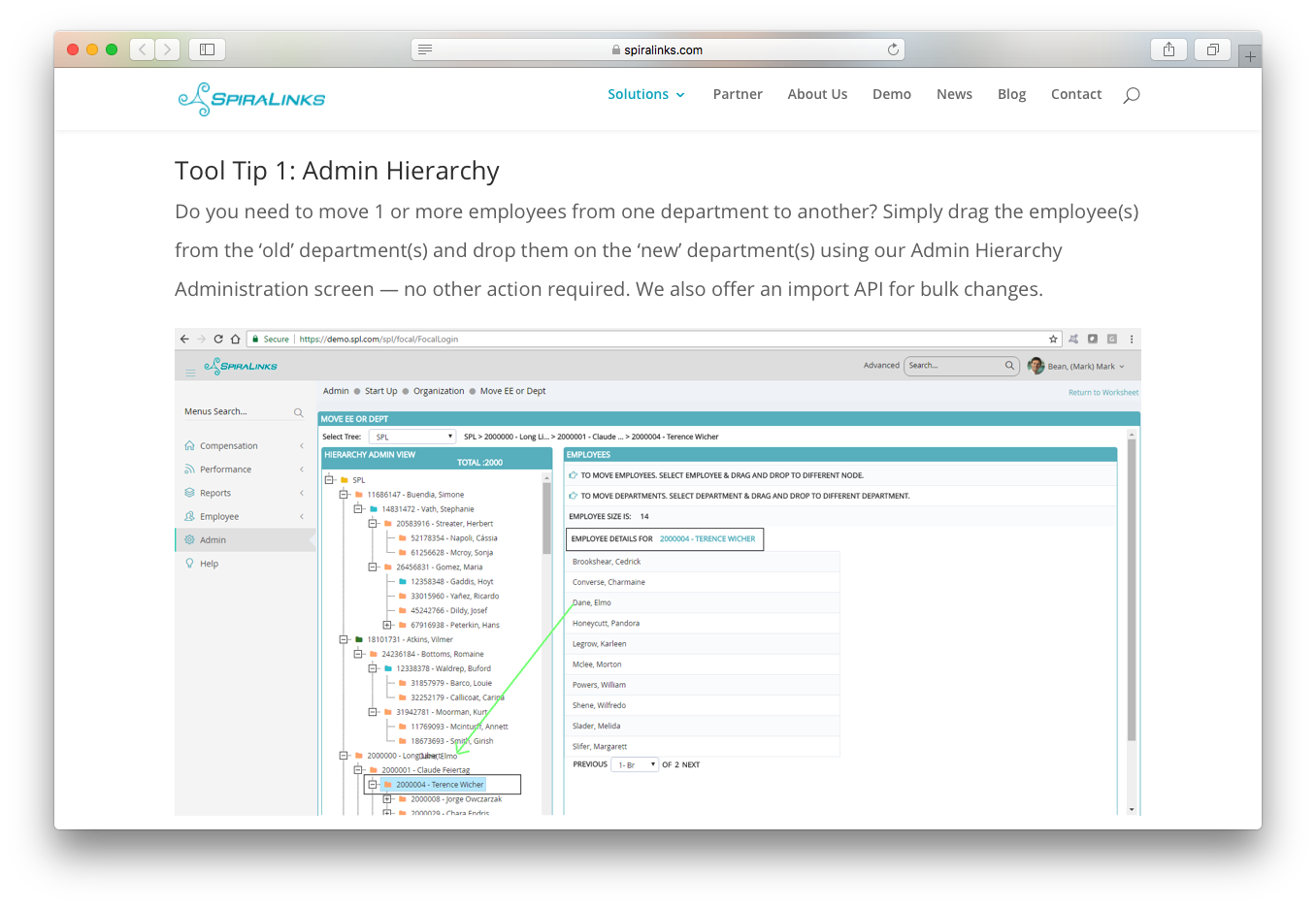
Task: Click the Return to Worksheet link
Action: 1103,393
